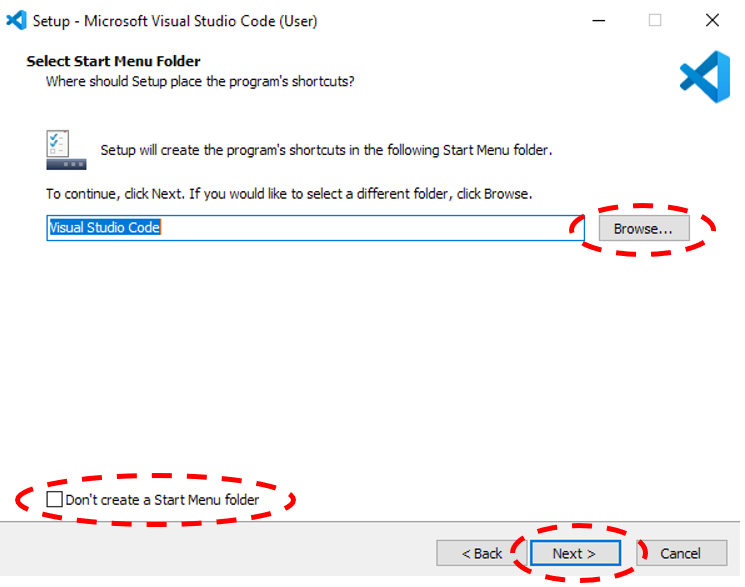Click the VS Code icon in title bar

(16, 20)
